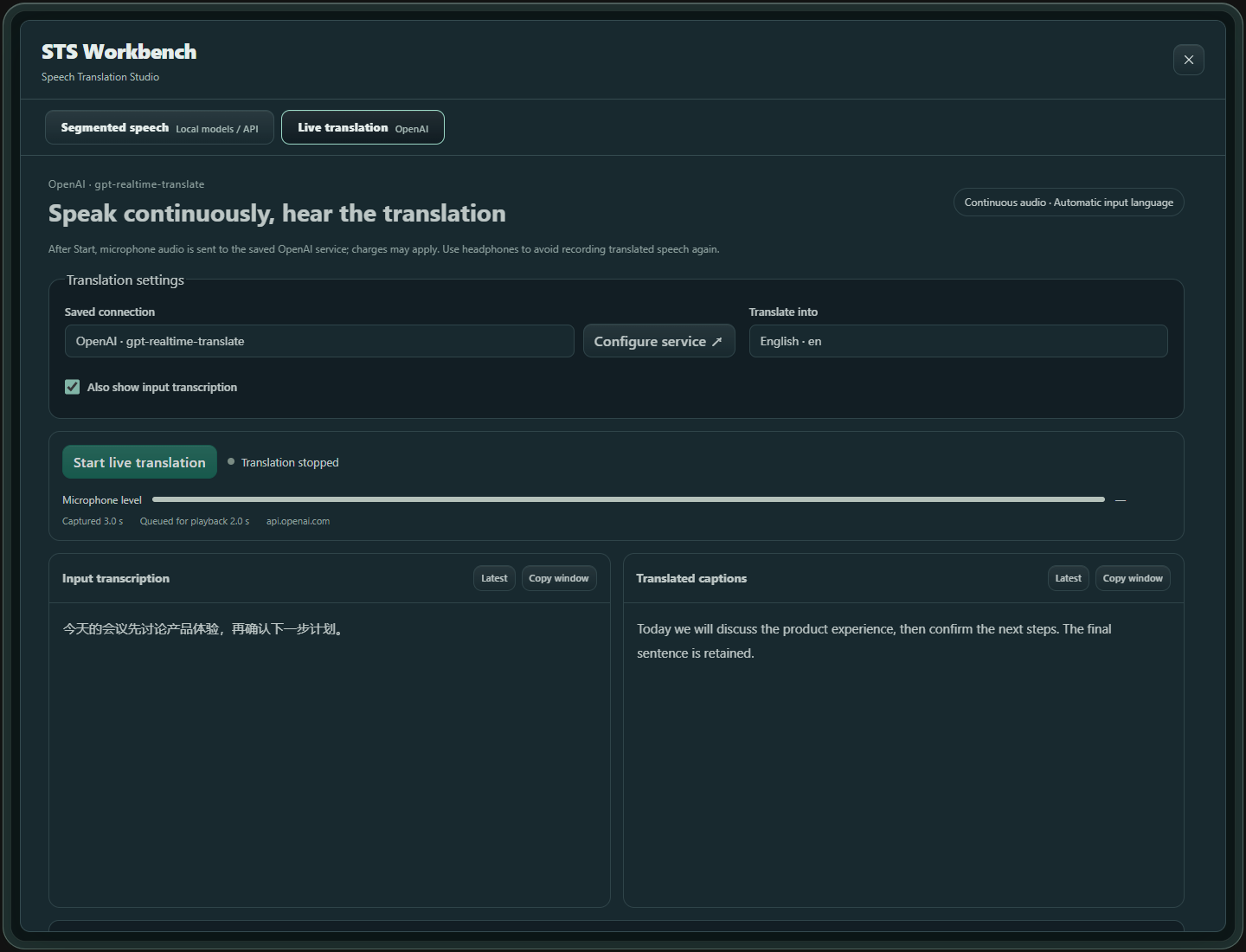Click the Speak continuously heading
1246x952 pixels.
[x=277, y=213]
